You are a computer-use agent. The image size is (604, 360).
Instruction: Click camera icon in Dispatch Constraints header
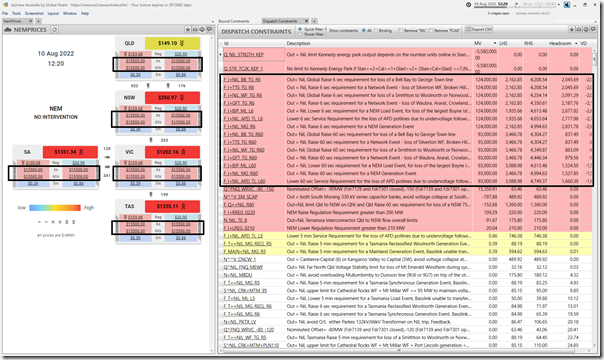(579, 29)
